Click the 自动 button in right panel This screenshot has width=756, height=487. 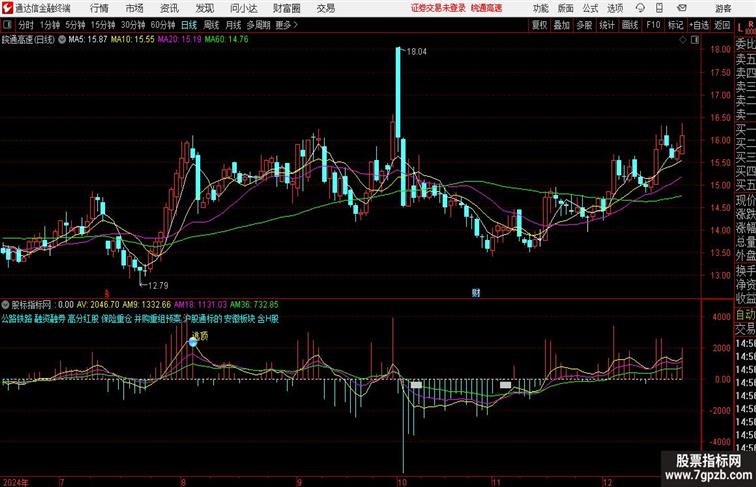(745, 315)
